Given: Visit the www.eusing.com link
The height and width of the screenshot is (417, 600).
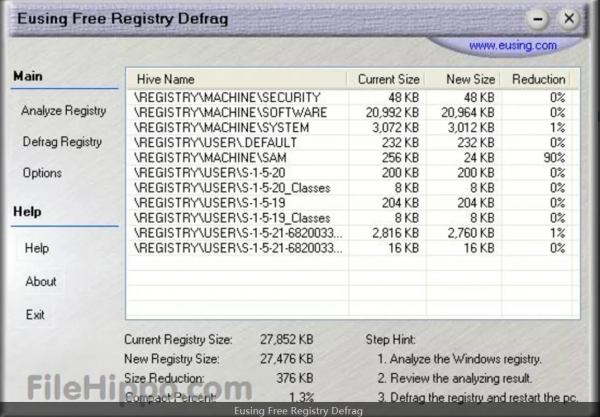Looking at the screenshot, I should click(x=513, y=46).
